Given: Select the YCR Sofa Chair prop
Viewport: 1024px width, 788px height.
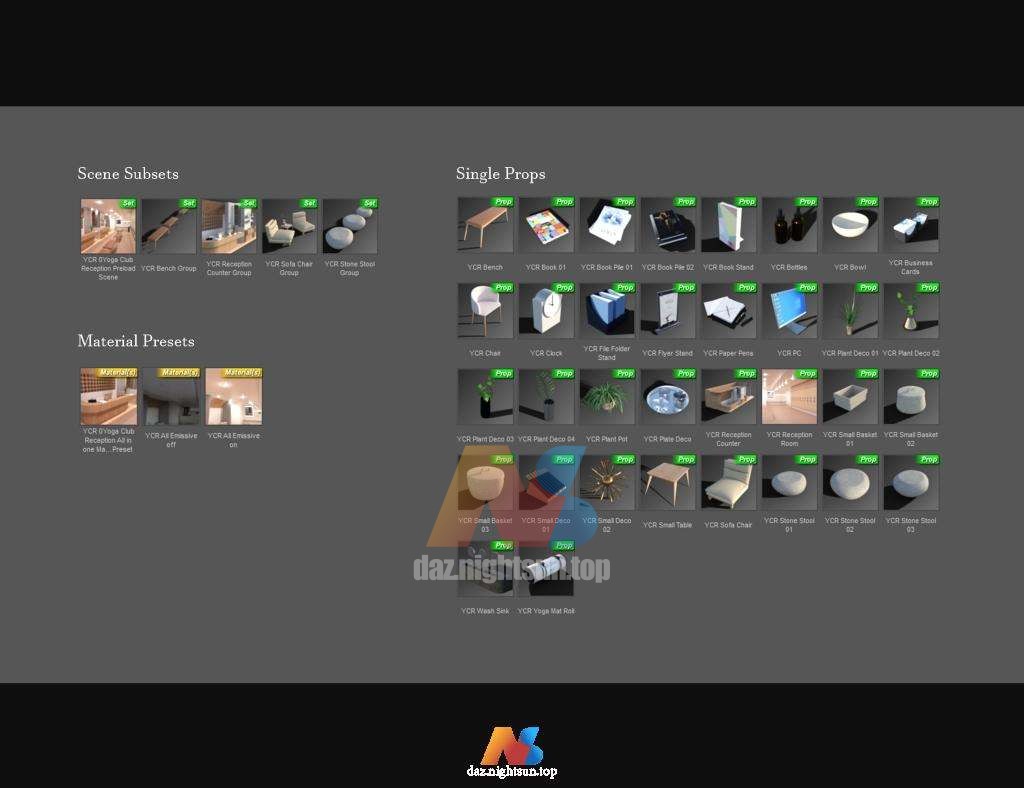Looking at the screenshot, I should coord(728,483).
